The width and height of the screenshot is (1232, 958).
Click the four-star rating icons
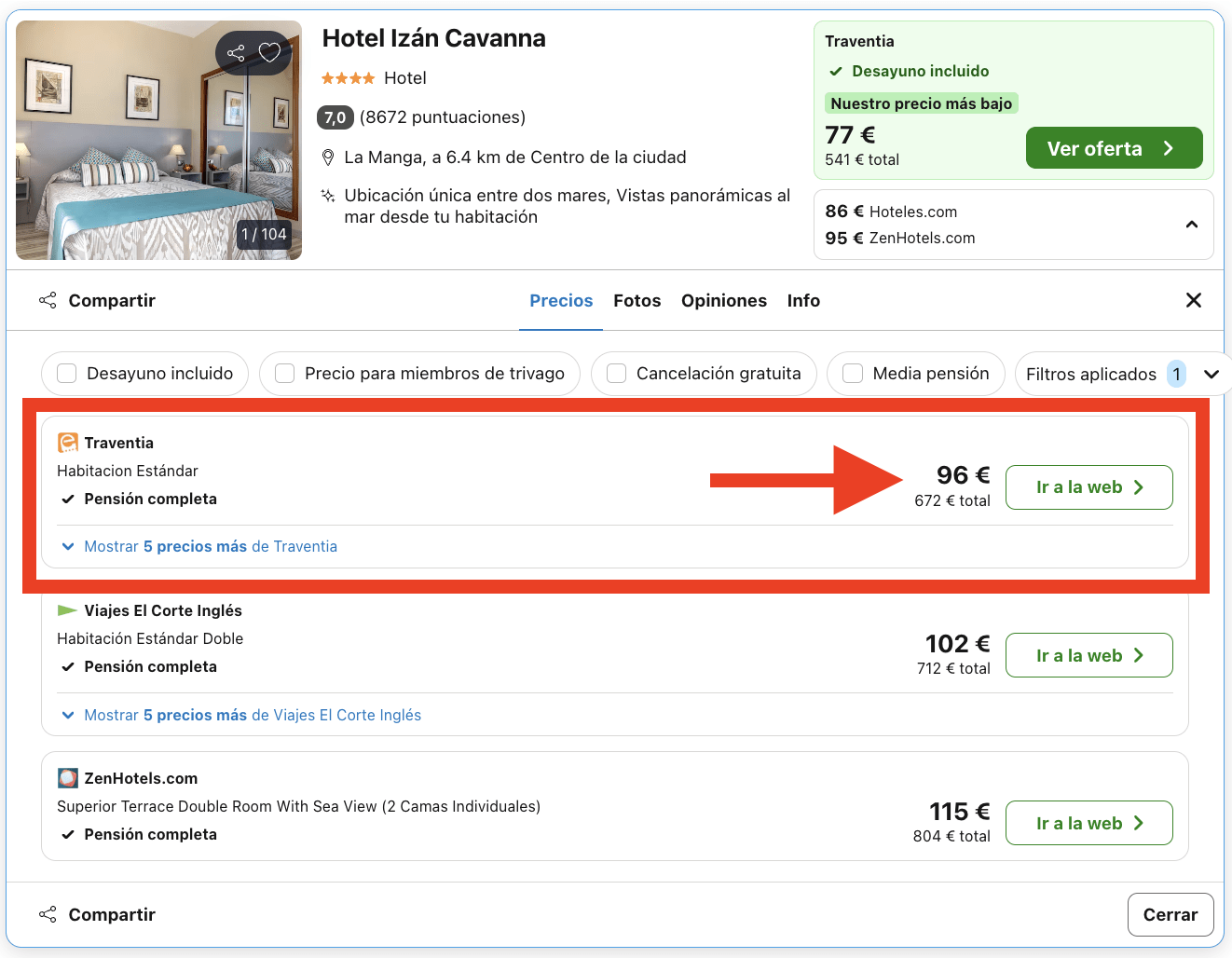[x=348, y=78]
